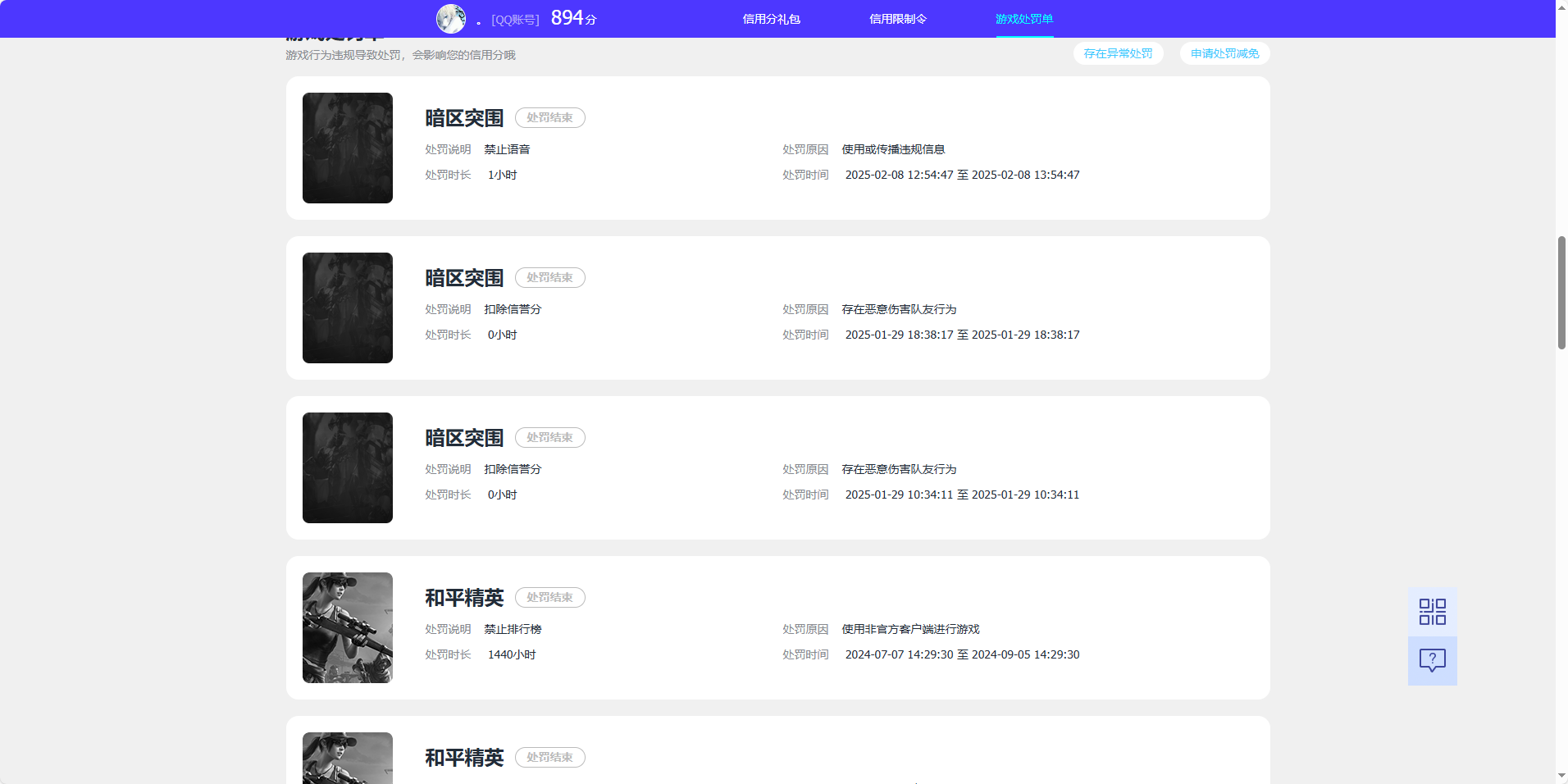Viewport: 1568px width, 784px height.
Task: Click the 处罚结束 badge on the second 暗区突围 card
Action: point(549,277)
